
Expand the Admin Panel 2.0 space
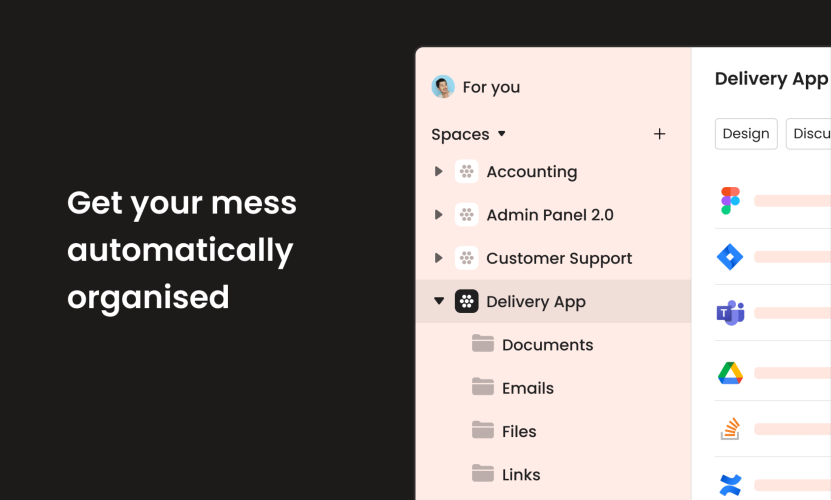tap(438, 215)
